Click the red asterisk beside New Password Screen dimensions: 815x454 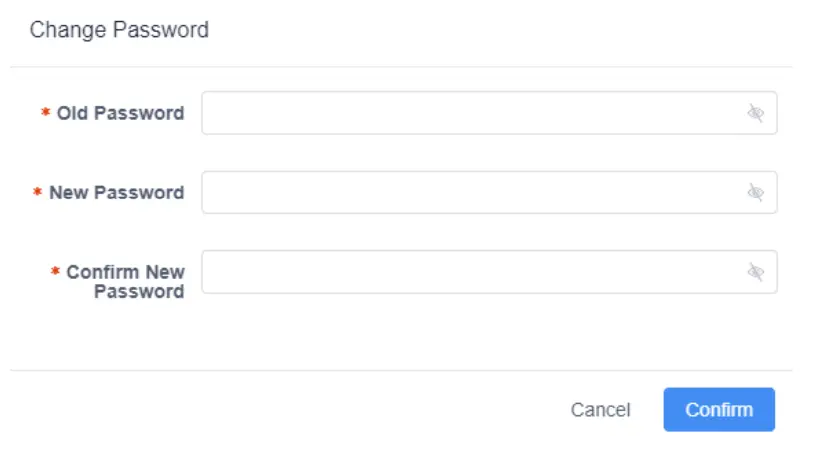[38, 192]
